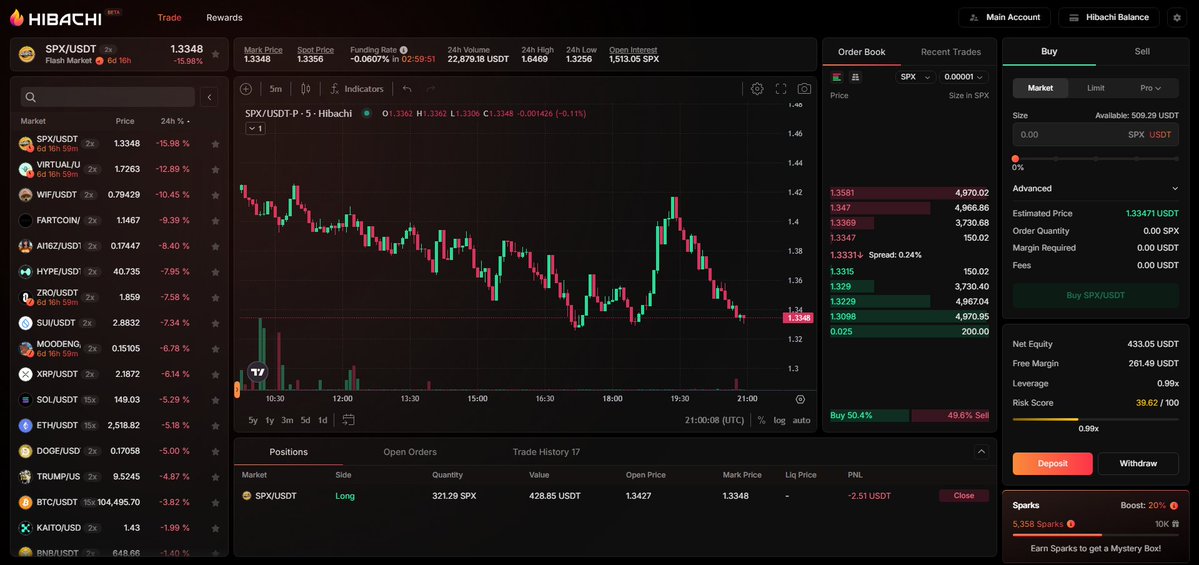Click the Main Account button
The height and width of the screenshot is (565, 1199).
point(1004,18)
